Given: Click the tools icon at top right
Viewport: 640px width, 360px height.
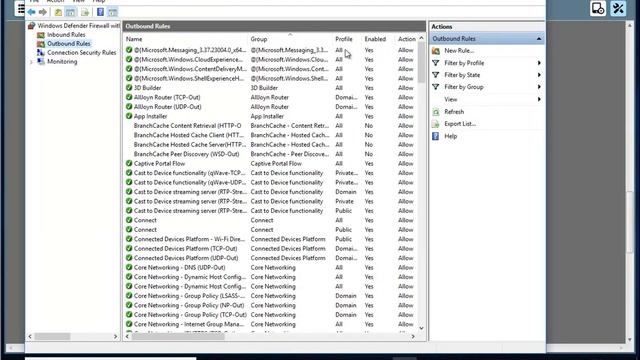Looking at the screenshot, I should point(618,8).
